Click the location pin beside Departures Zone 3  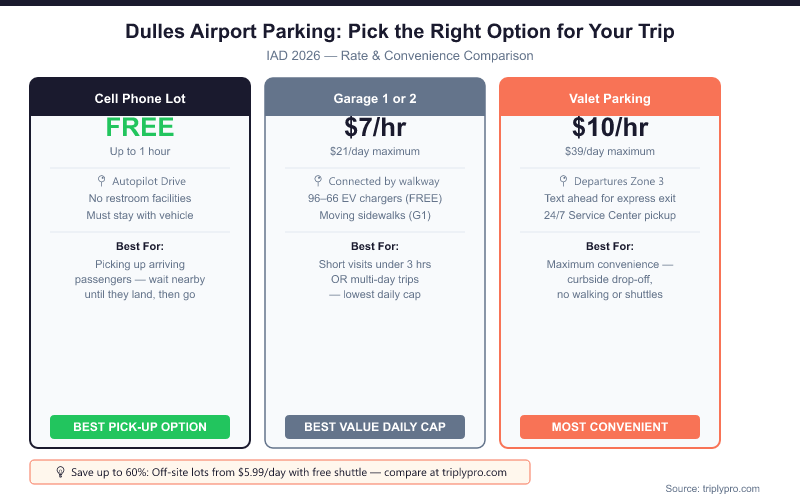pos(551,181)
